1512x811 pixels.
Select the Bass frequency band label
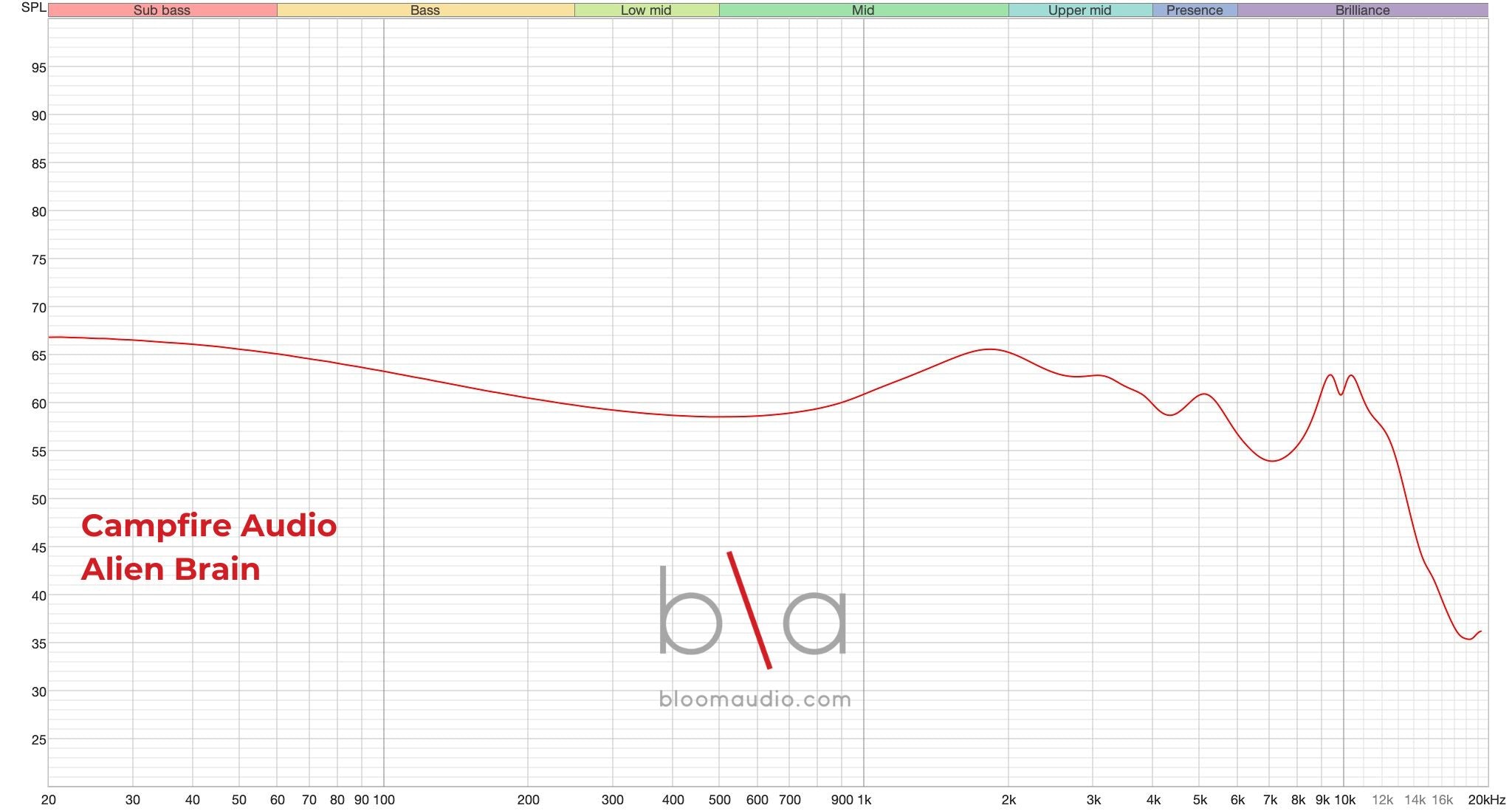click(x=425, y=10)
